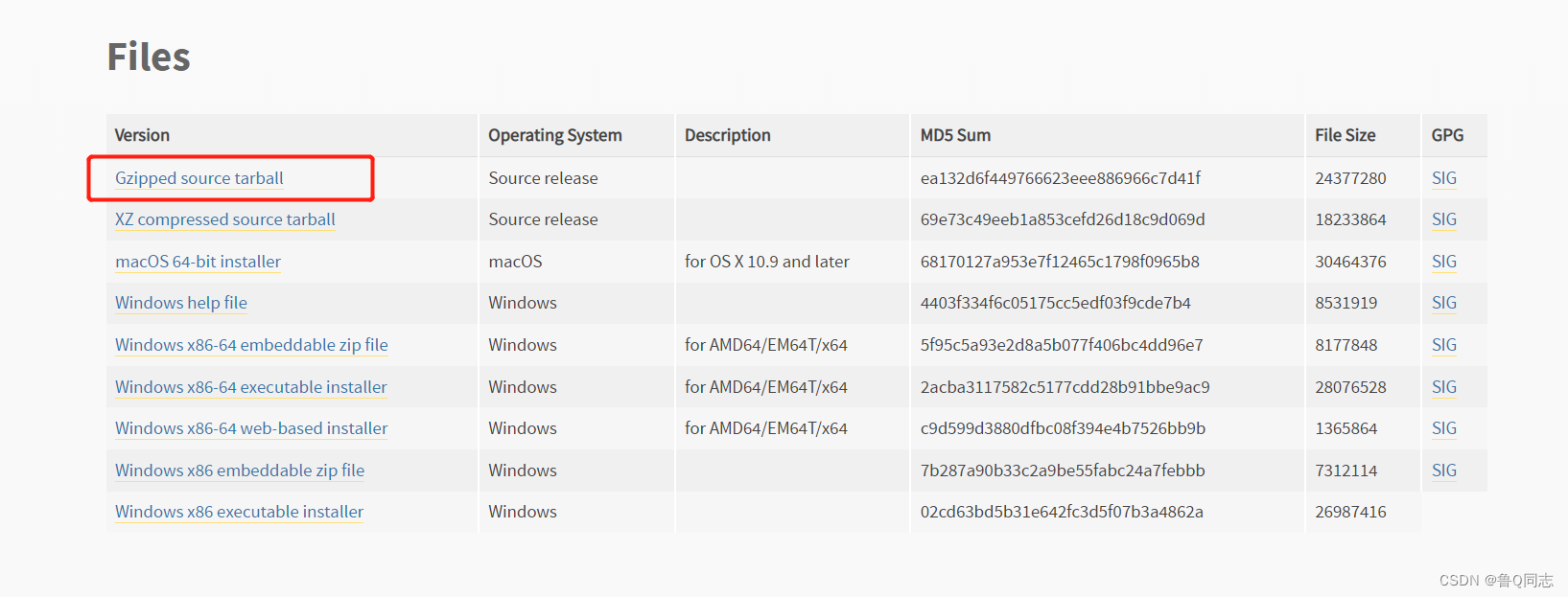Download Windows x86-64 embeddable zip file
The image size is (1568, 597).
tap(251, 345)
